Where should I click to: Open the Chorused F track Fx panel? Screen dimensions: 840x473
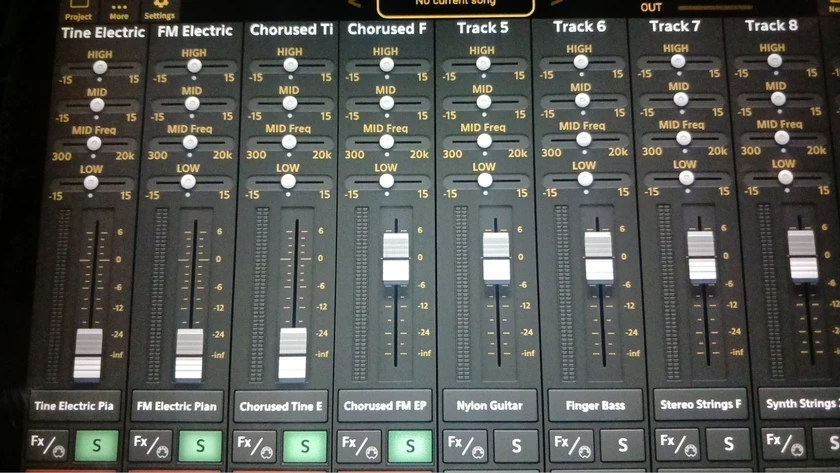coord(358,445)
